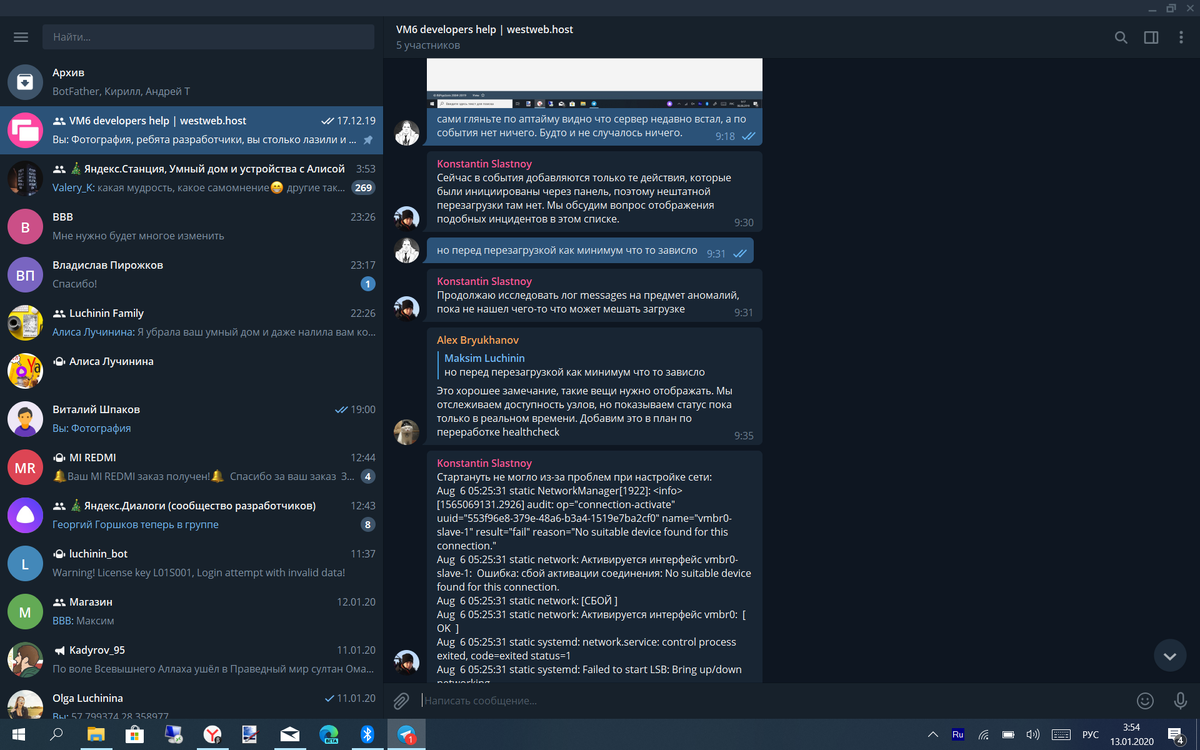Open the Luchinin Family group chat
The image size is (1200, 750).
[x=192, y=322]
